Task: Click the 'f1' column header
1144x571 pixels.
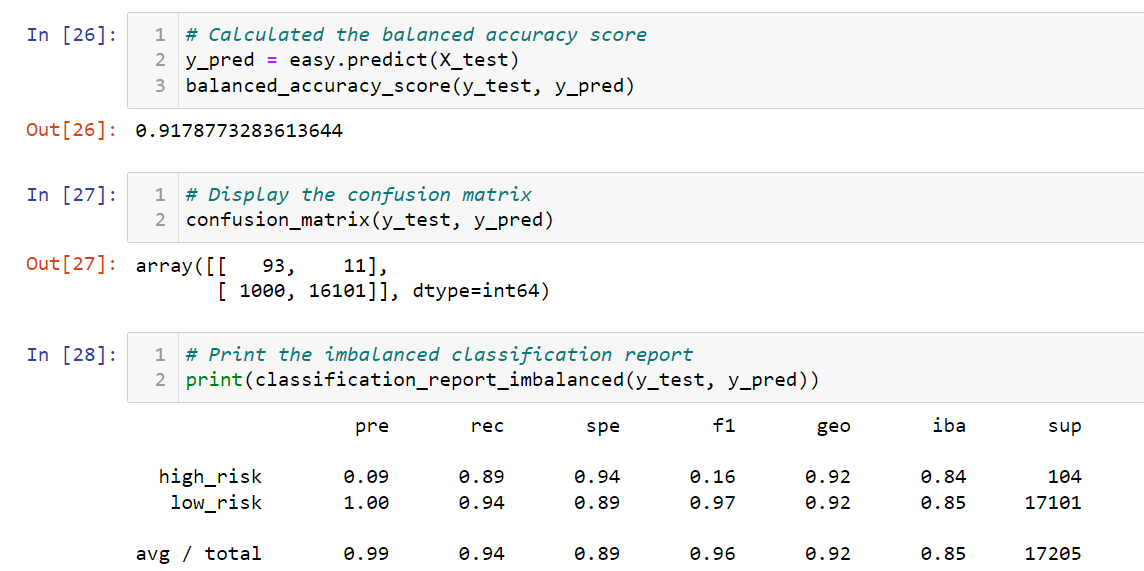Action: coord(724,427)
